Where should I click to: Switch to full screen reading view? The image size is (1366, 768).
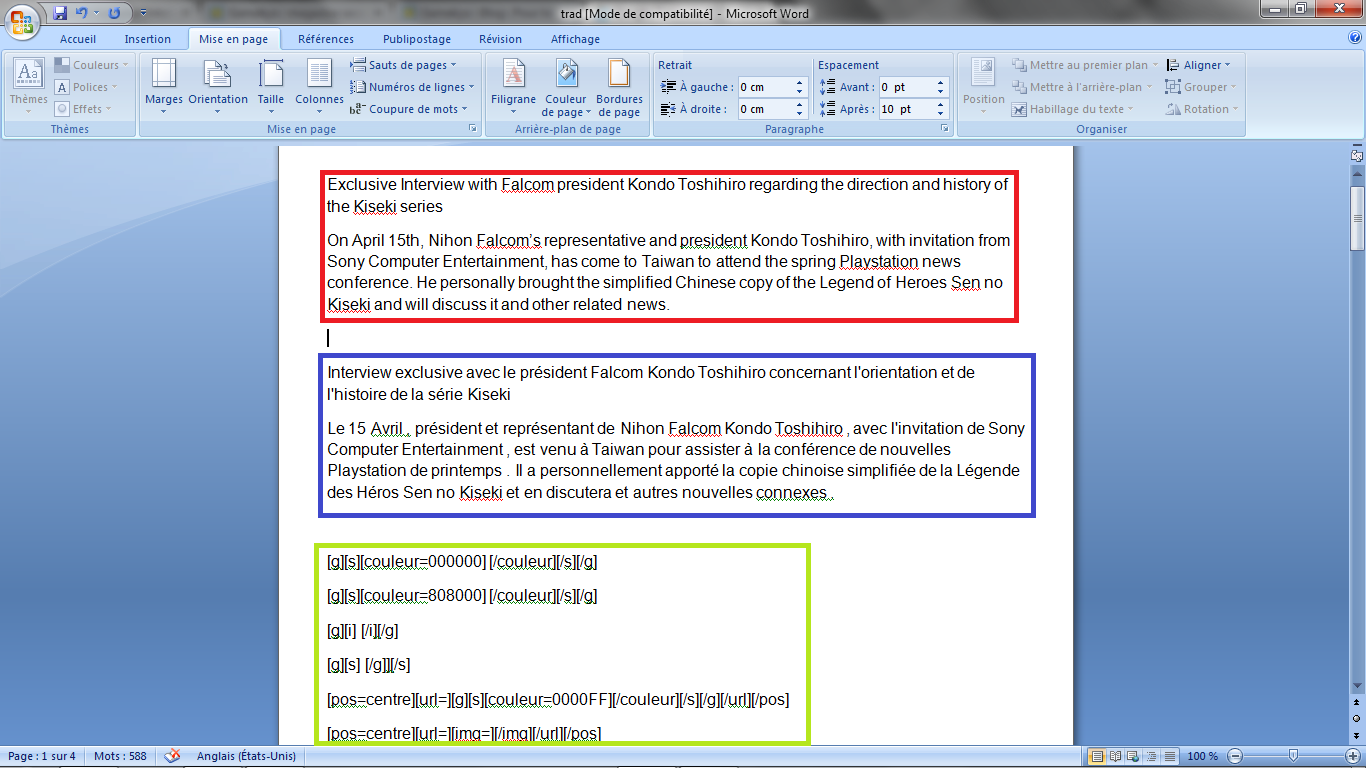[x=1115, y=756]
